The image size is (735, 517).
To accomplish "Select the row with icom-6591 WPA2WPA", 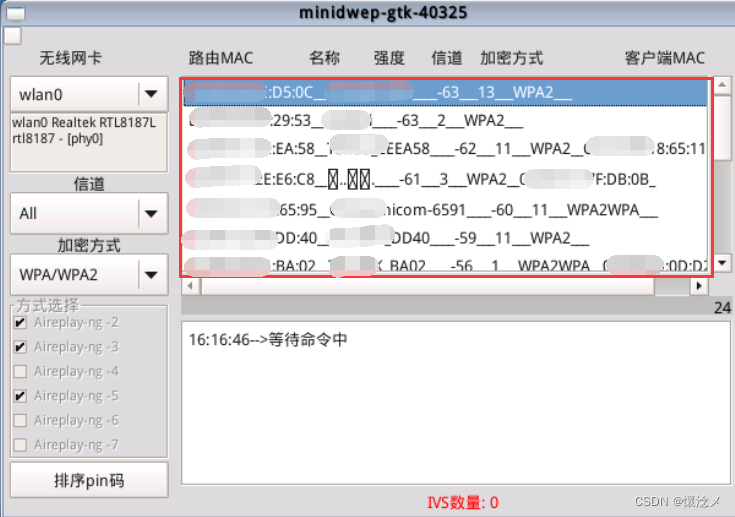I will tap(445, 210).
